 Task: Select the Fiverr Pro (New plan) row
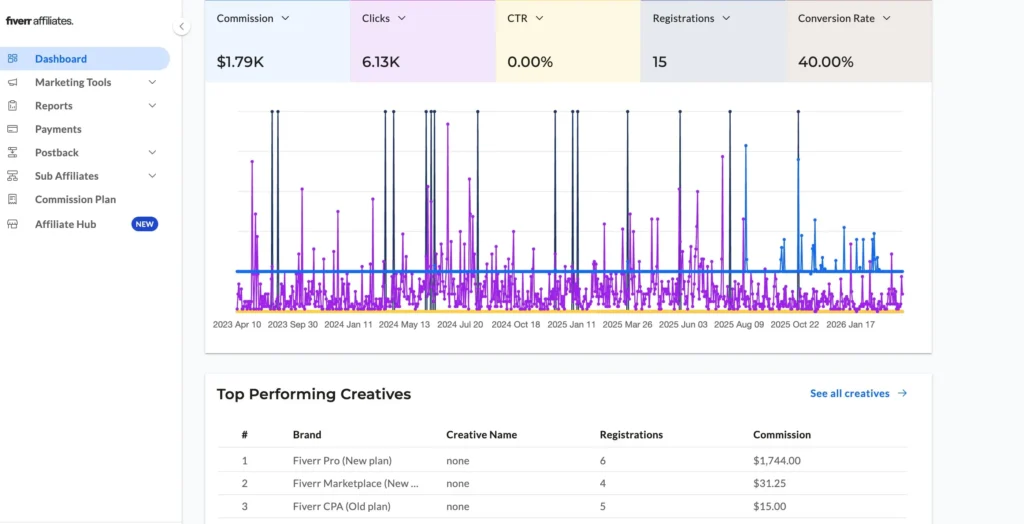click(562, 460)
